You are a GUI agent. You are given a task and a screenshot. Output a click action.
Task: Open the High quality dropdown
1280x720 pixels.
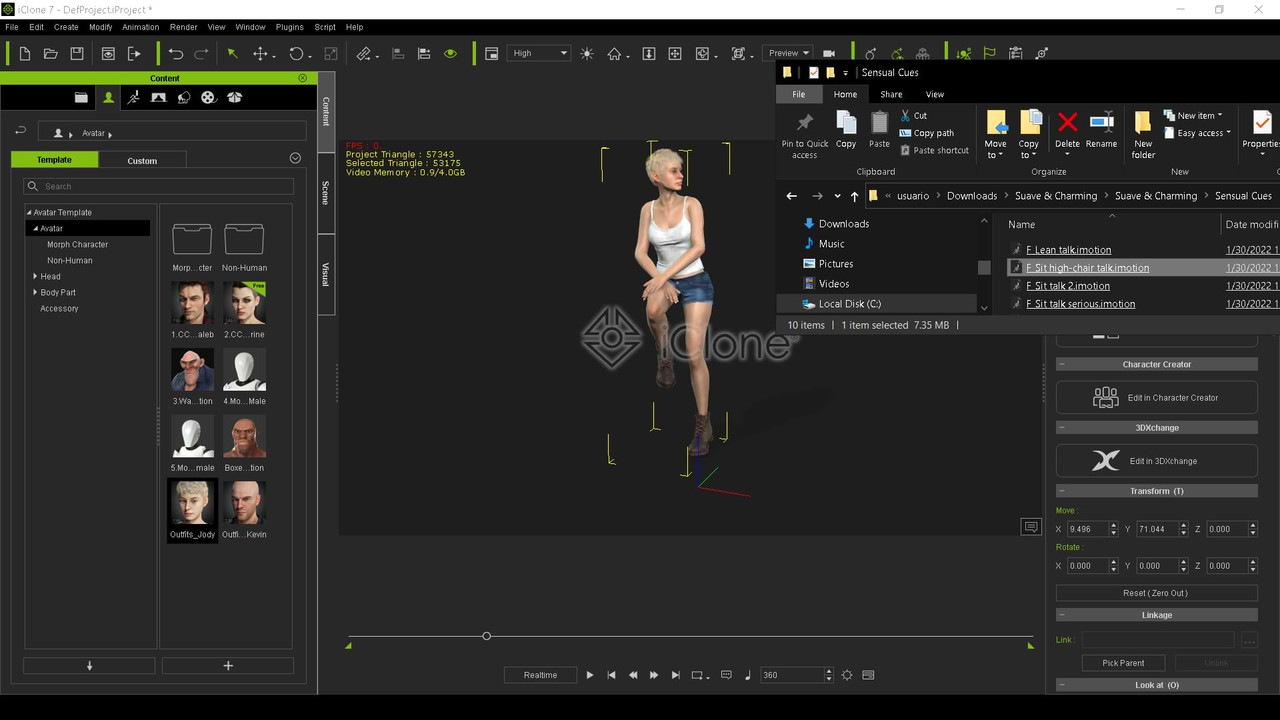click(539, 53)
